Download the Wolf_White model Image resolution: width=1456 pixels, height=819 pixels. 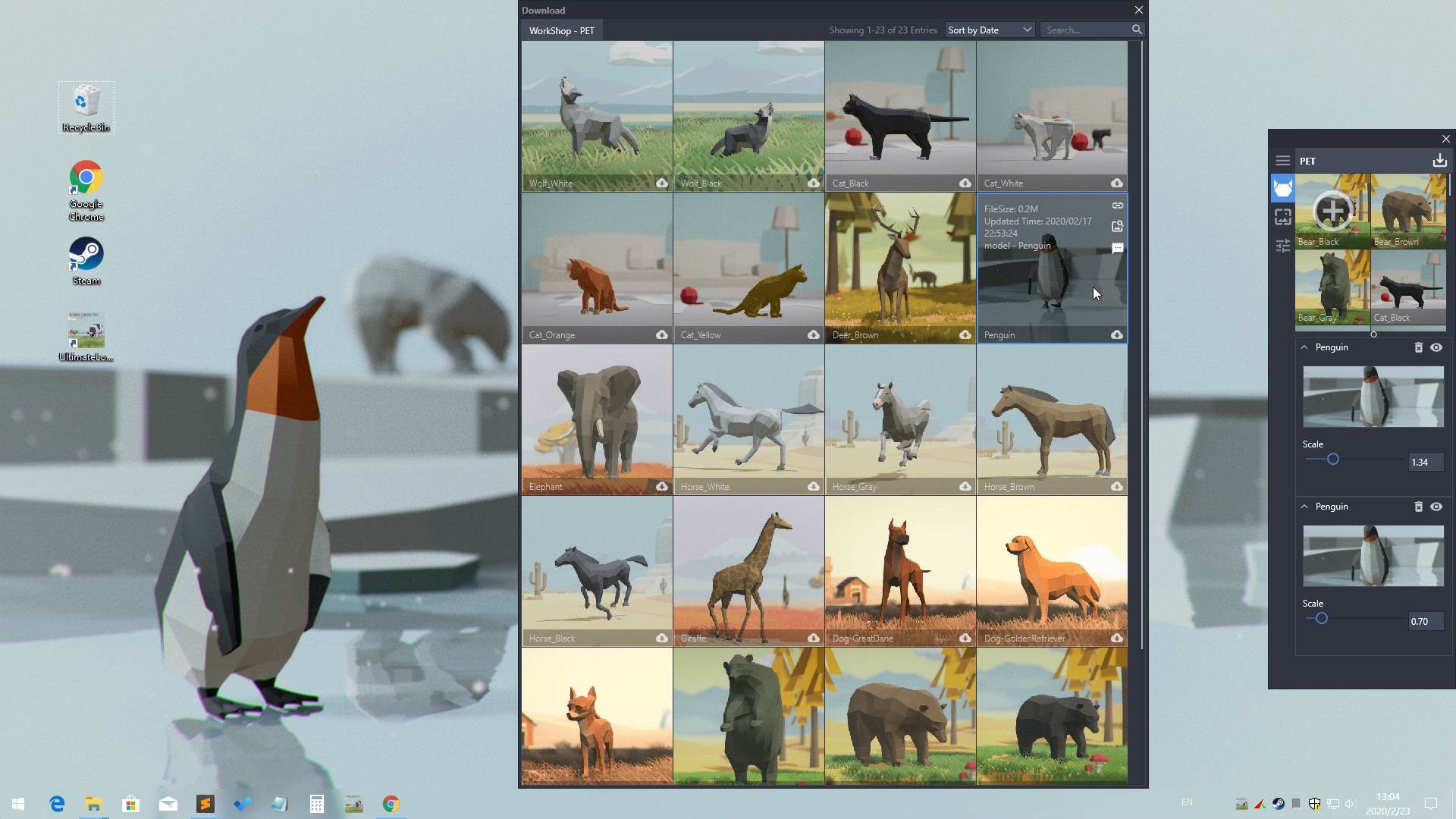coord(662,183)
